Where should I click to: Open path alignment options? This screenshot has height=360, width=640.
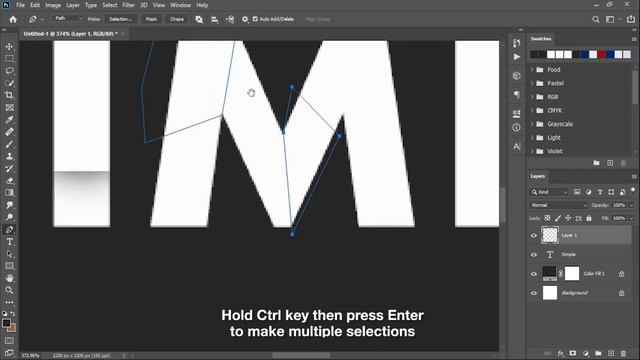[x=214, y=19]
